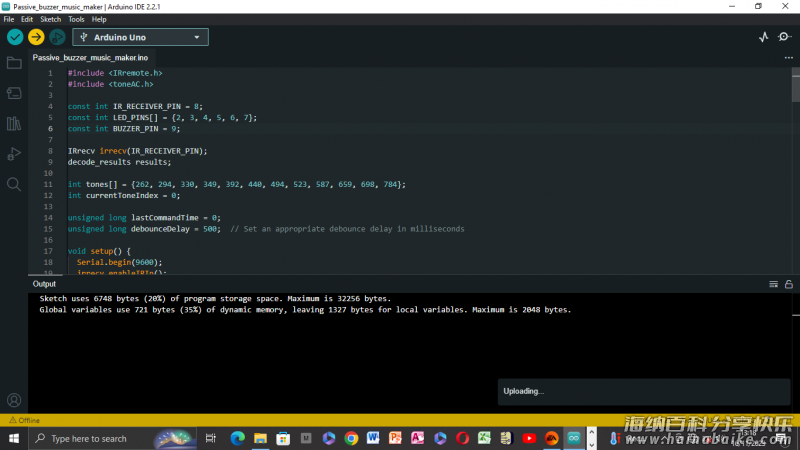Click the IR_RECEIVER_PIN = 8 line
800x450 pixels.
pyautogui.click(x=135, y=106)
